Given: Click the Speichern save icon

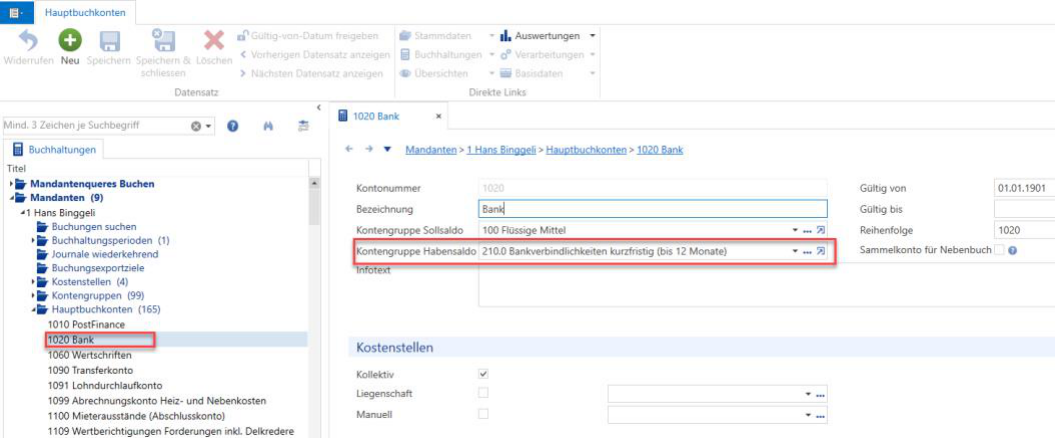Looking at the screenshot, I should (110, 41).
